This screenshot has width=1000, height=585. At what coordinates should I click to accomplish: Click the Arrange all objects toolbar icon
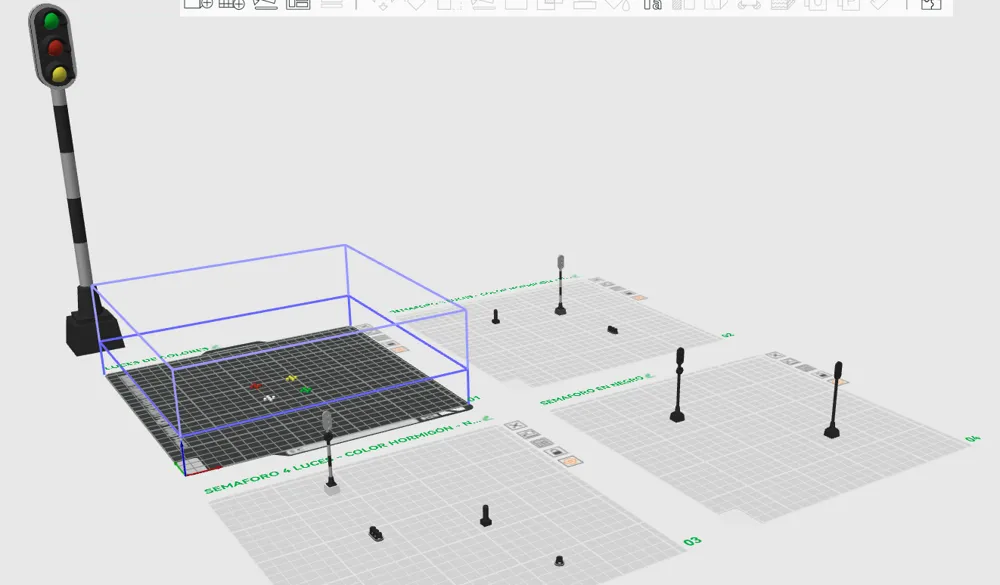[x=298, y=4]
